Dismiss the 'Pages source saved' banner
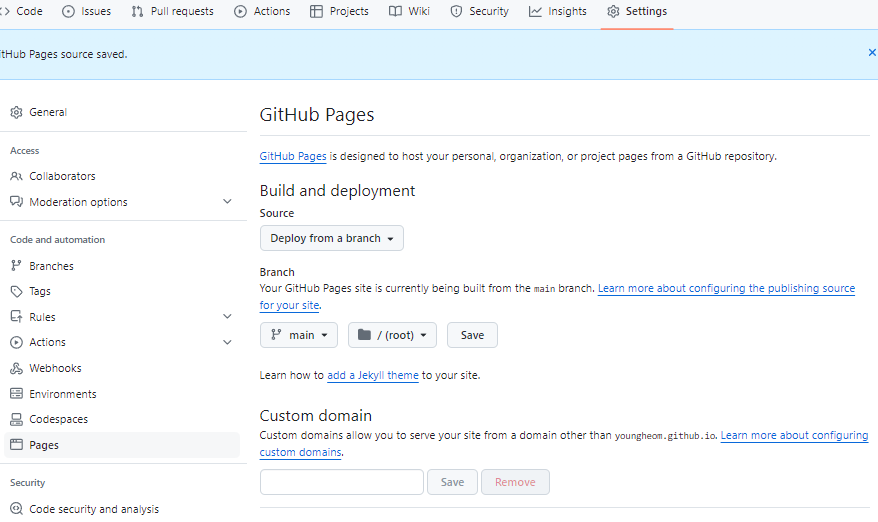878x522 pixels. [872, 53]
